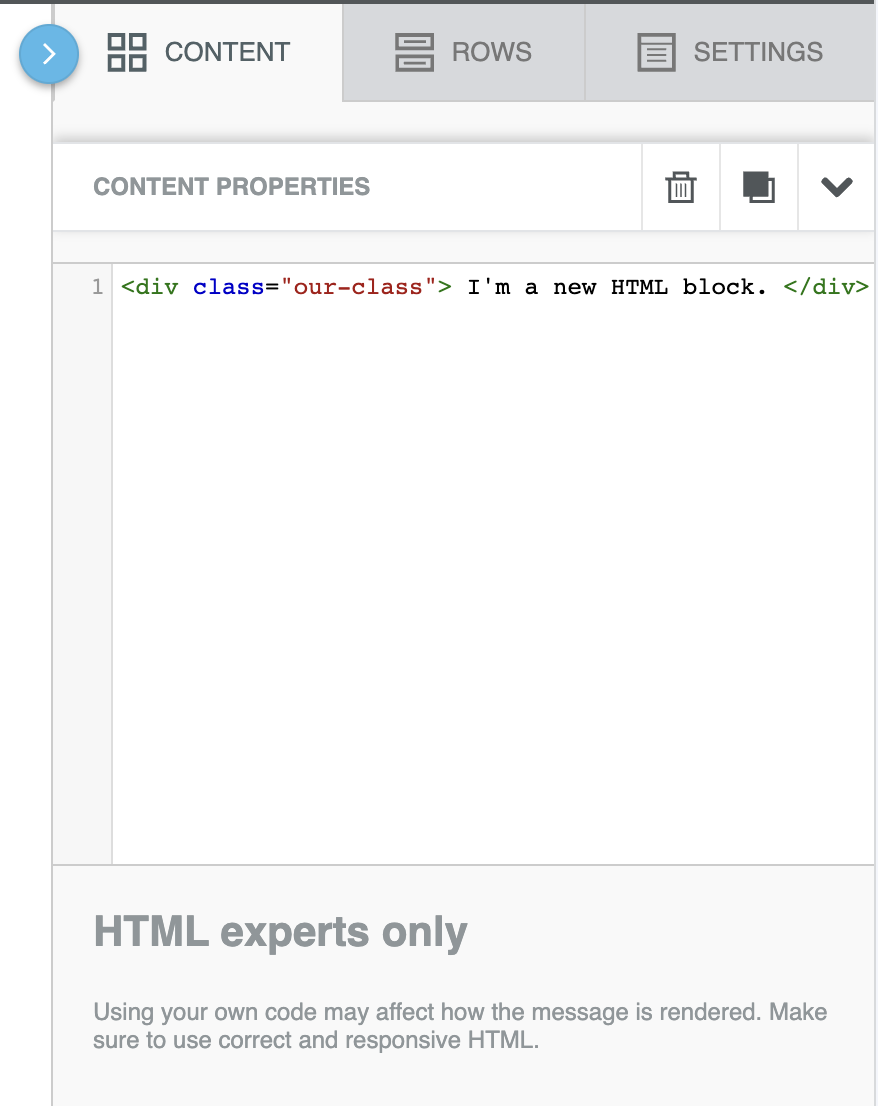Click the "our-class" attribute value in code
Screen dimensions: 878x1106
[x=358, y=287]
